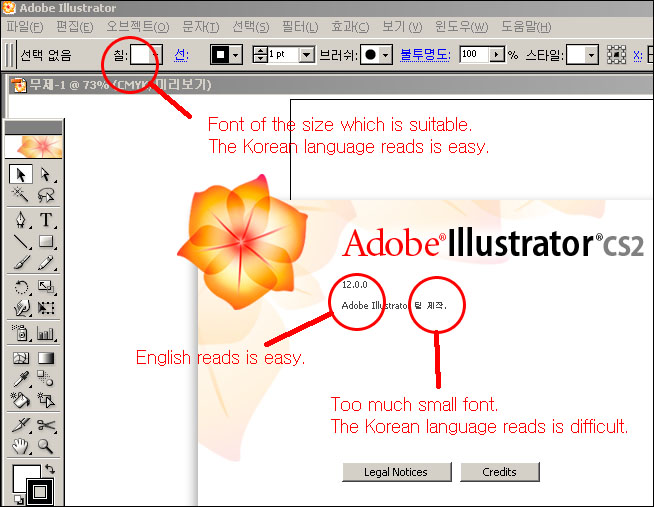This screenshot has width=654, height=507.
Task: Open the 문자 (Type) menu
Action: click(x=201, y=27)
